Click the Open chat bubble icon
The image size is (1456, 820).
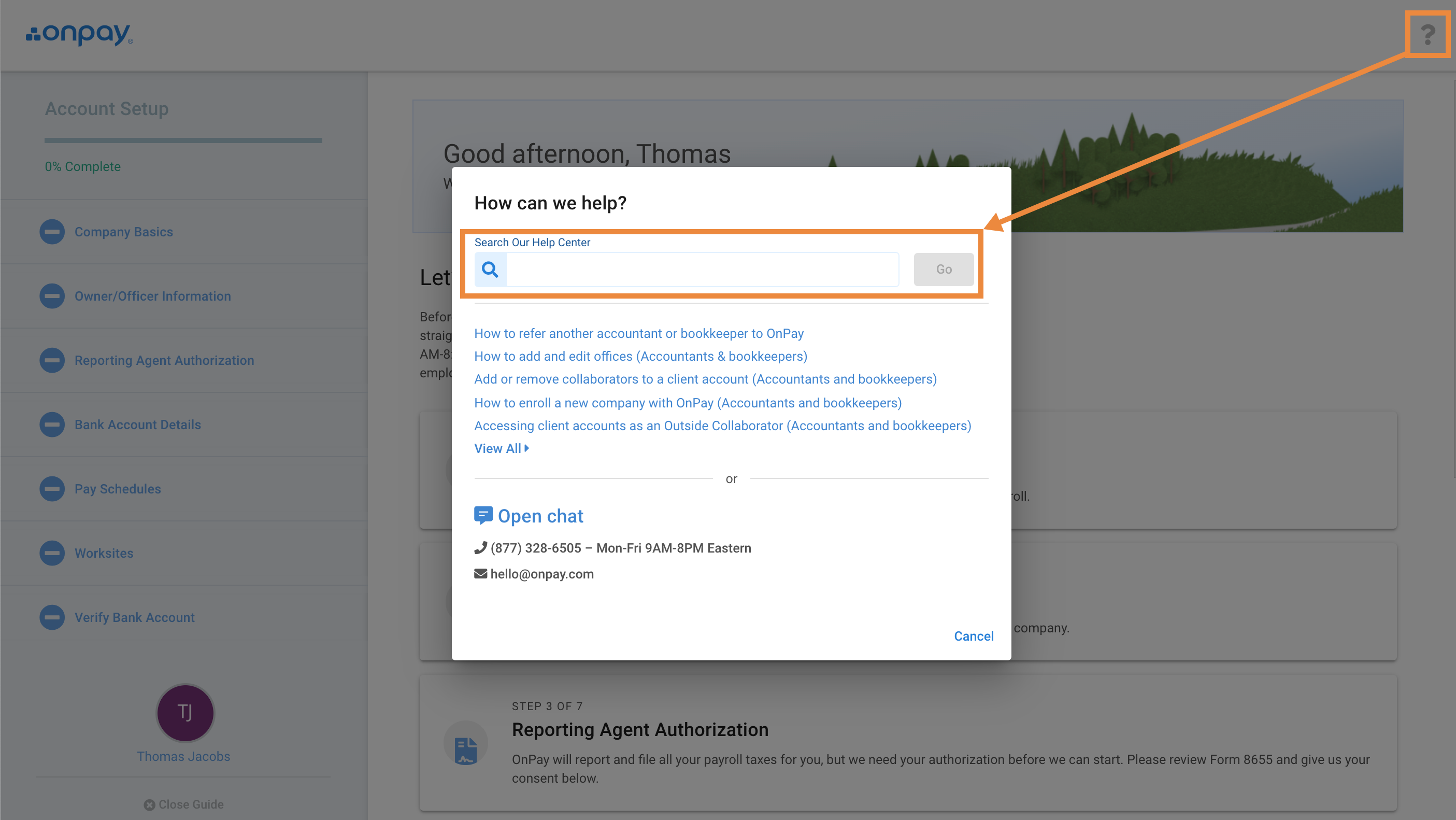coord(483,516)
